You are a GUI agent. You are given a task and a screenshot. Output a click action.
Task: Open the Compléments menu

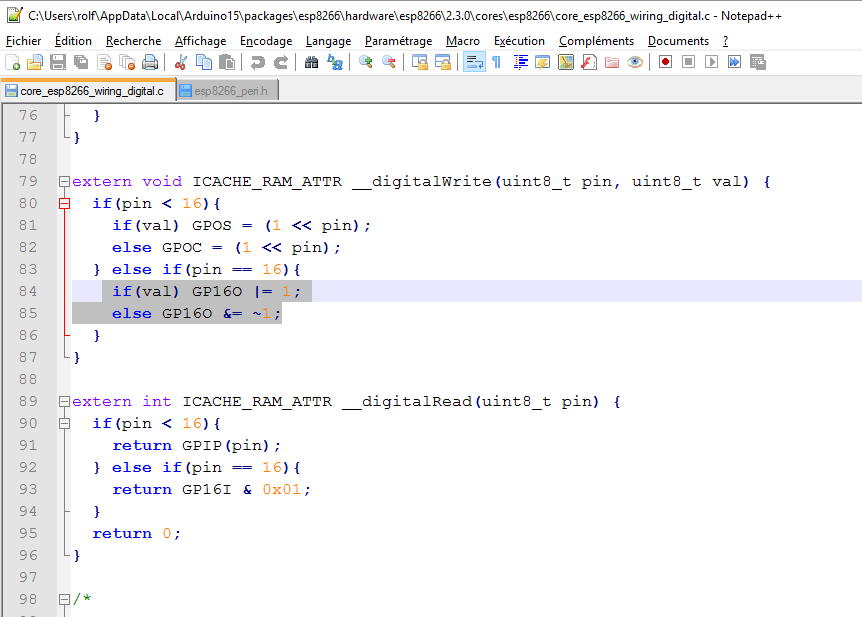(596, 41)
